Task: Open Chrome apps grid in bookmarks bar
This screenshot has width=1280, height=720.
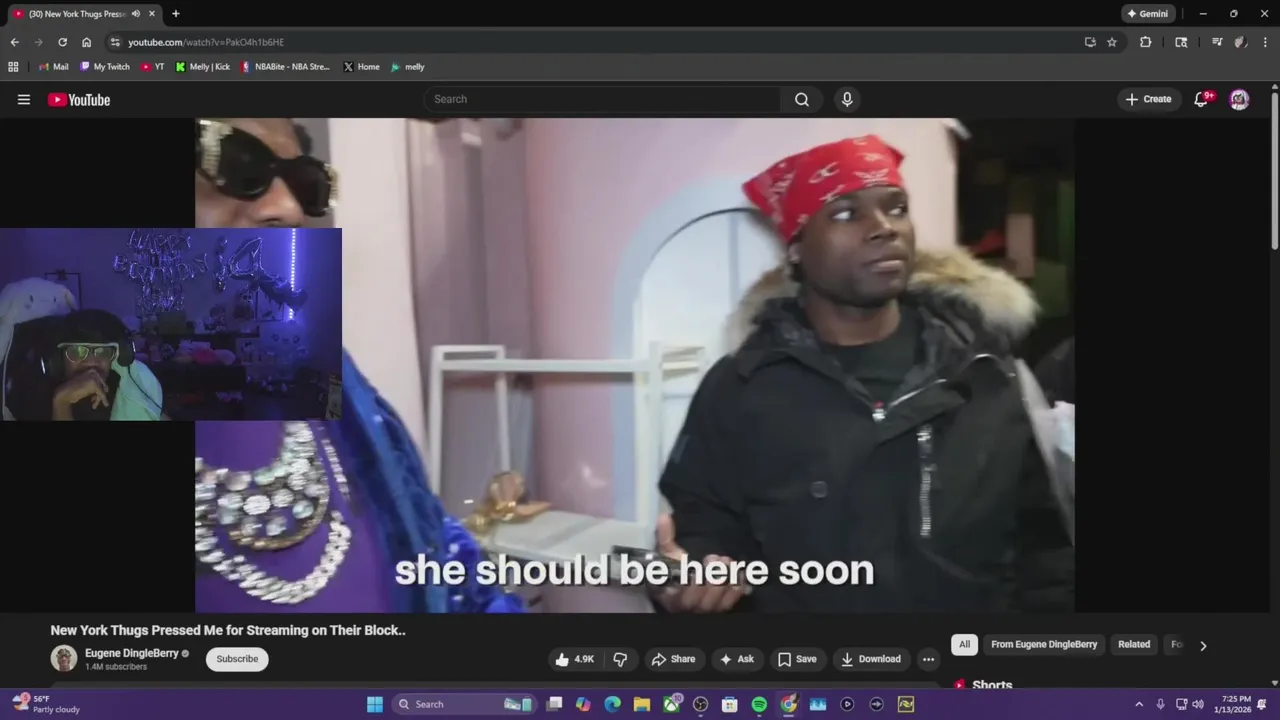Action: pos(13,67)
